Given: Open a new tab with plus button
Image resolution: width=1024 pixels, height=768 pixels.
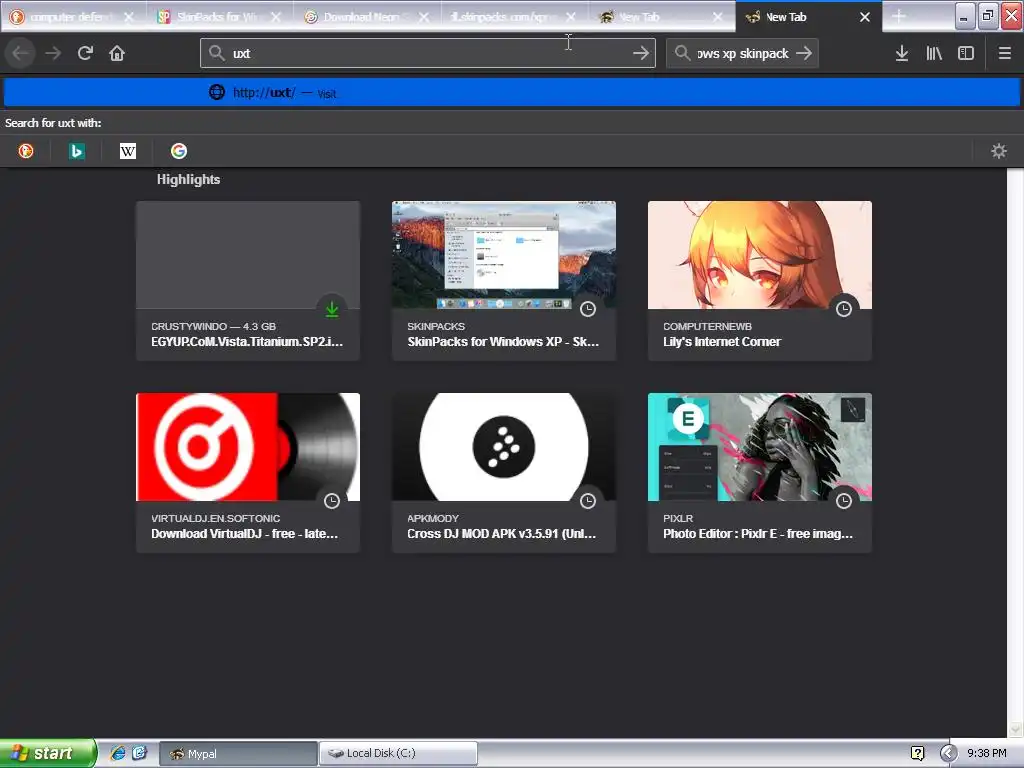Looking at the screenshot, I should pos(899,17).
